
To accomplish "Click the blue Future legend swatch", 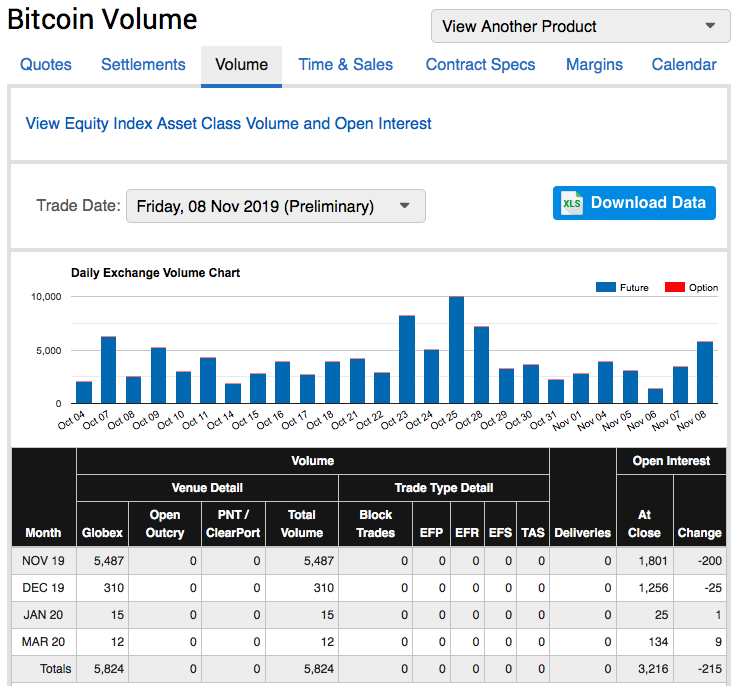I will pyautogui.click(x=605, y=287).
